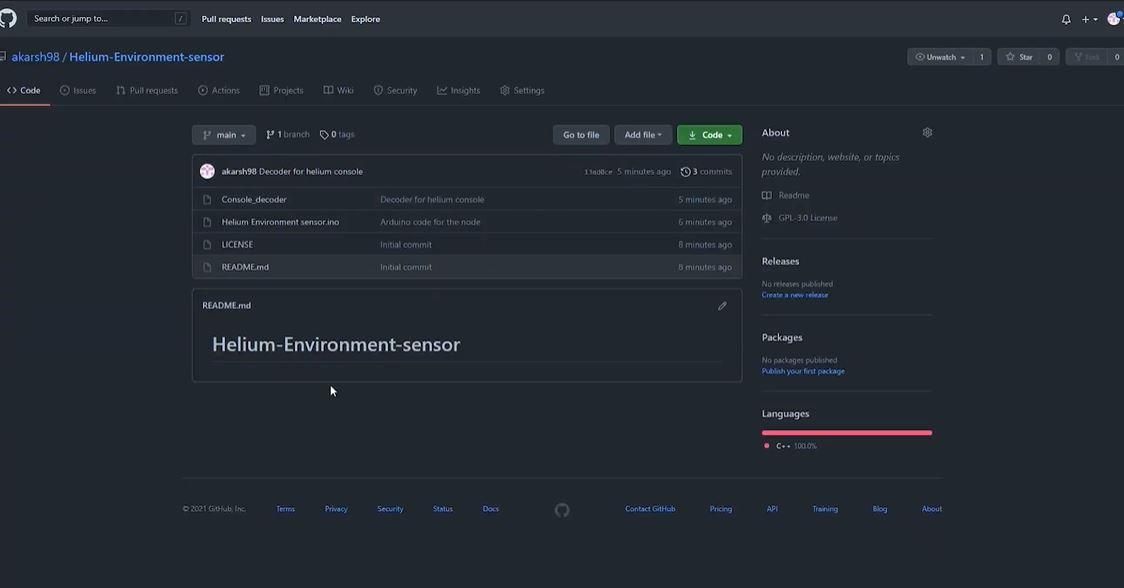
Task: Open the 3 commits history
Action: [706, 172]
